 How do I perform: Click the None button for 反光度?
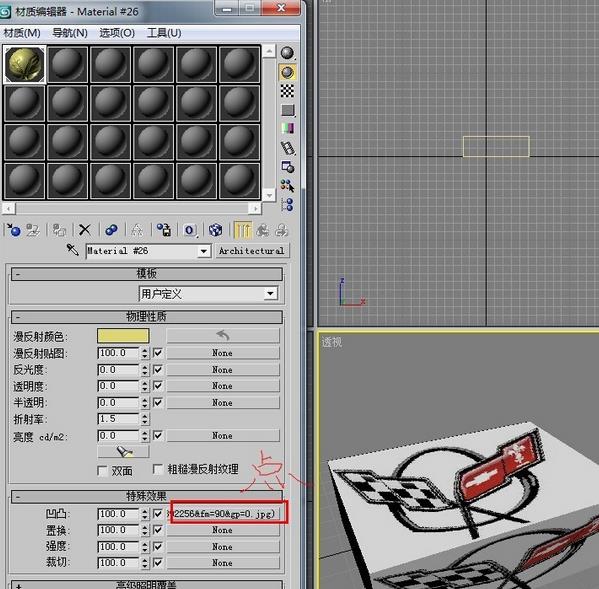tap(223, 369)
